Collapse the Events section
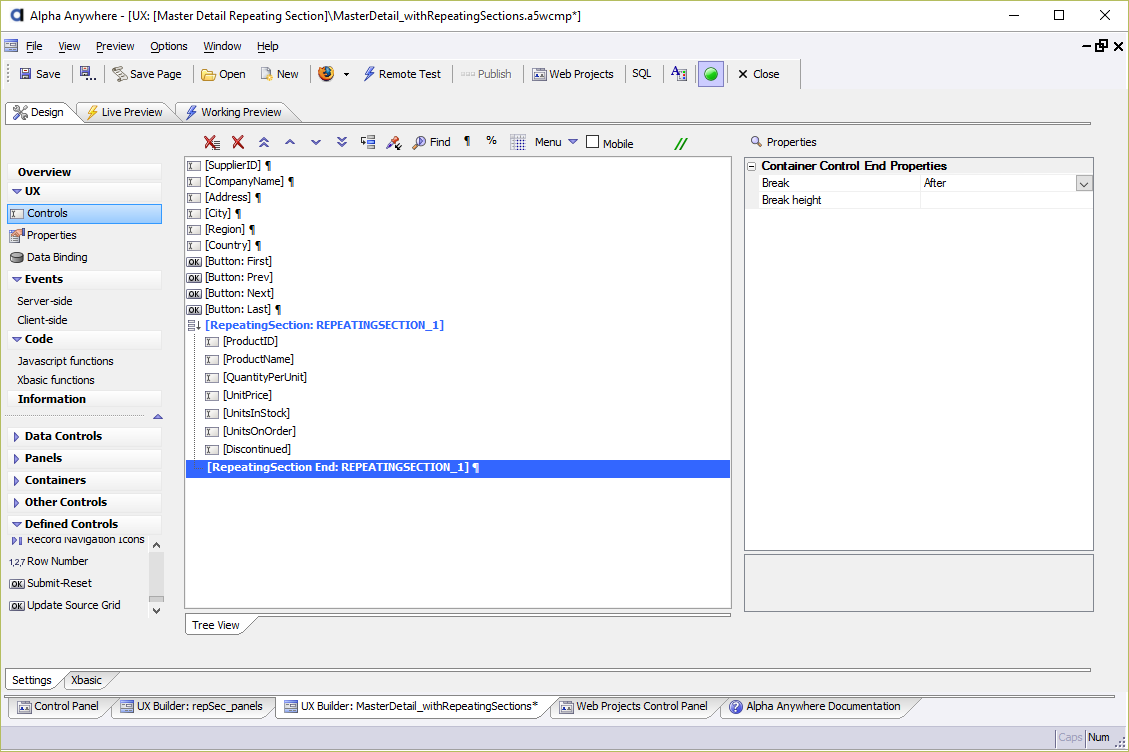The width and height of the screenshot is (1129, 752). click(x=17, y=279)
